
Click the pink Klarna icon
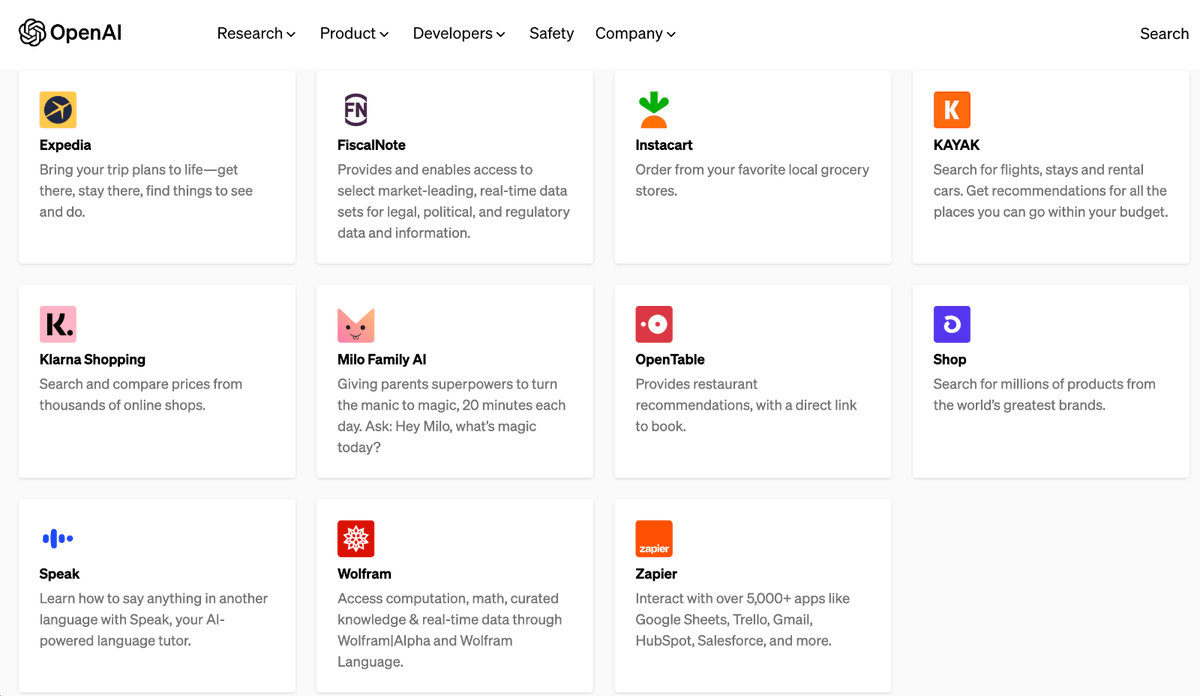pos(58,324)
